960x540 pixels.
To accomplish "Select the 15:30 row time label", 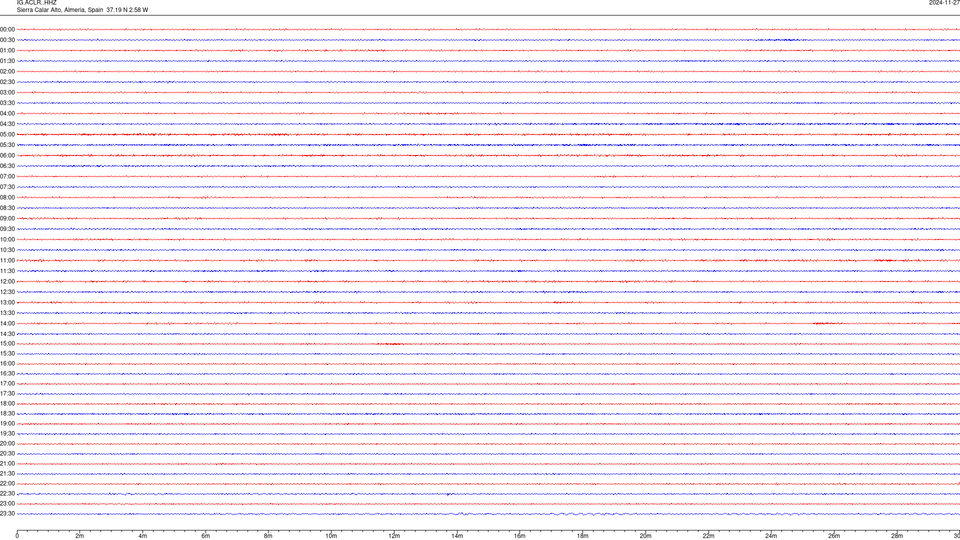I will (x=7, y=353).
